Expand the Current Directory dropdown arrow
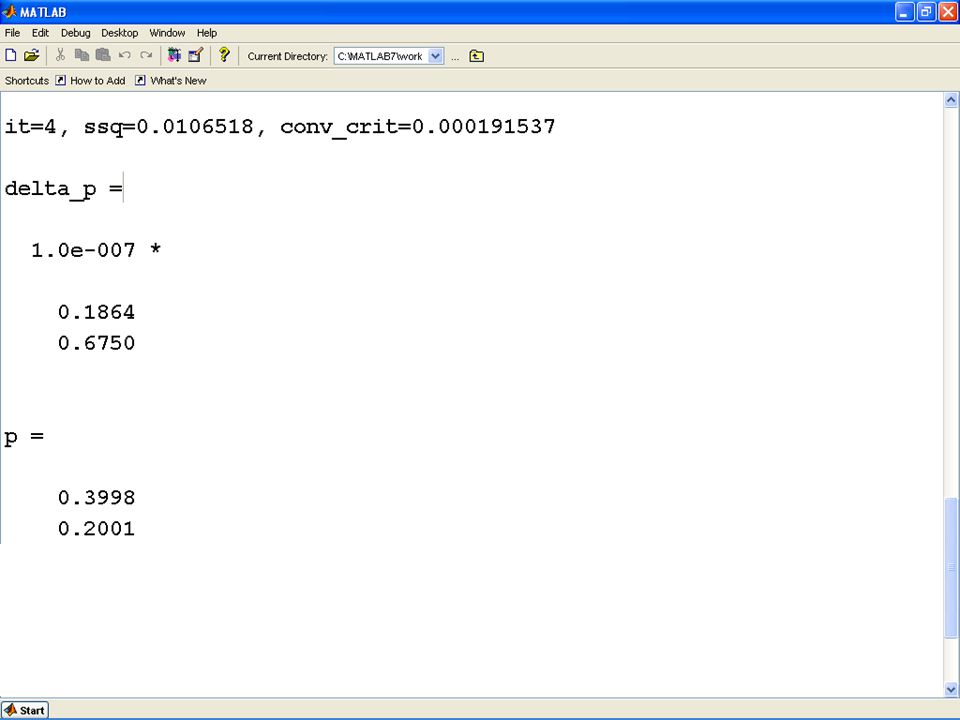The image size is (960, 720). click(x=435, y=56)
